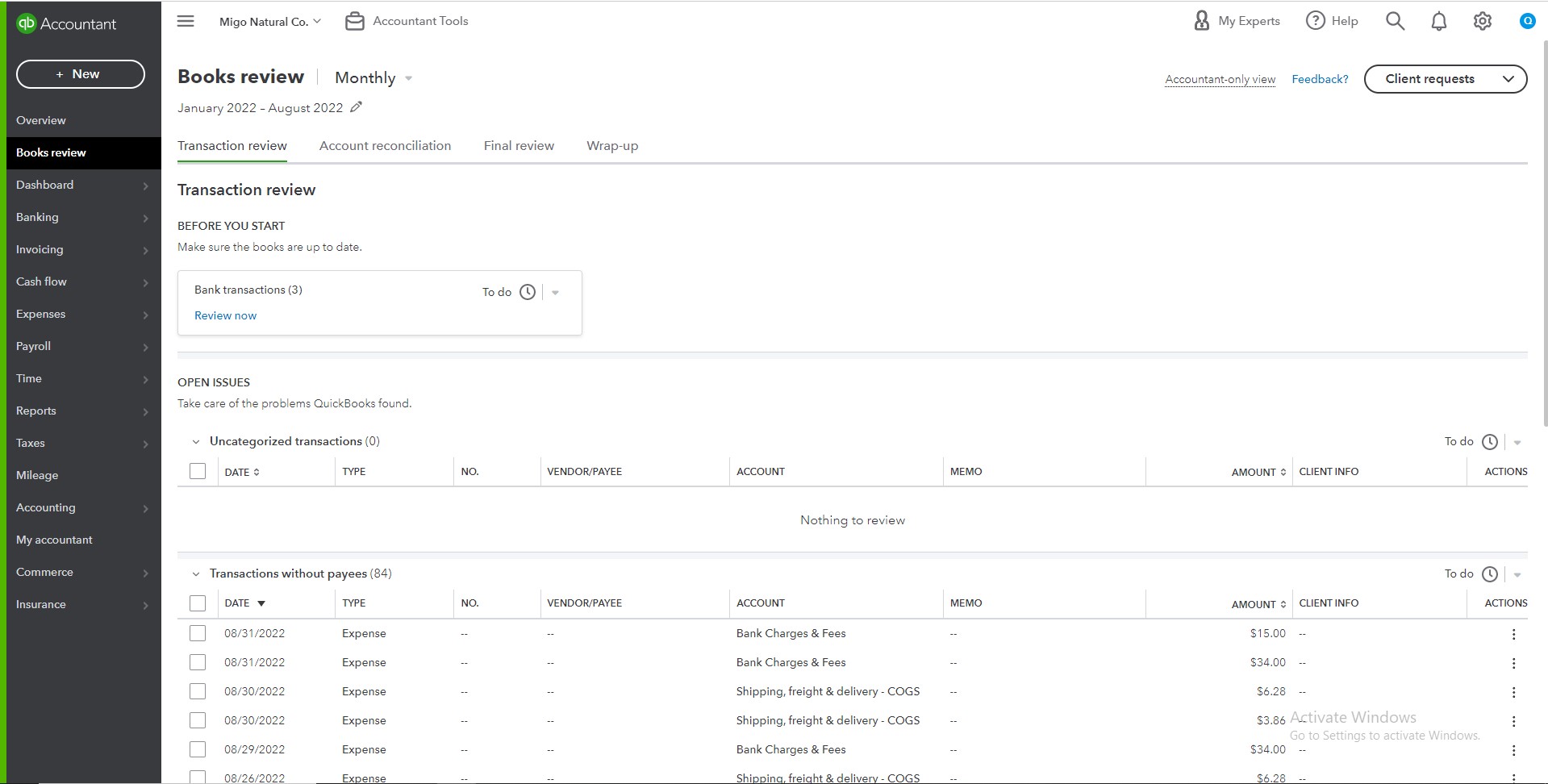Open actions menu for $3.86 expense row
Viewport: 1548px width, 784px height.
[x=1513, y=721]
